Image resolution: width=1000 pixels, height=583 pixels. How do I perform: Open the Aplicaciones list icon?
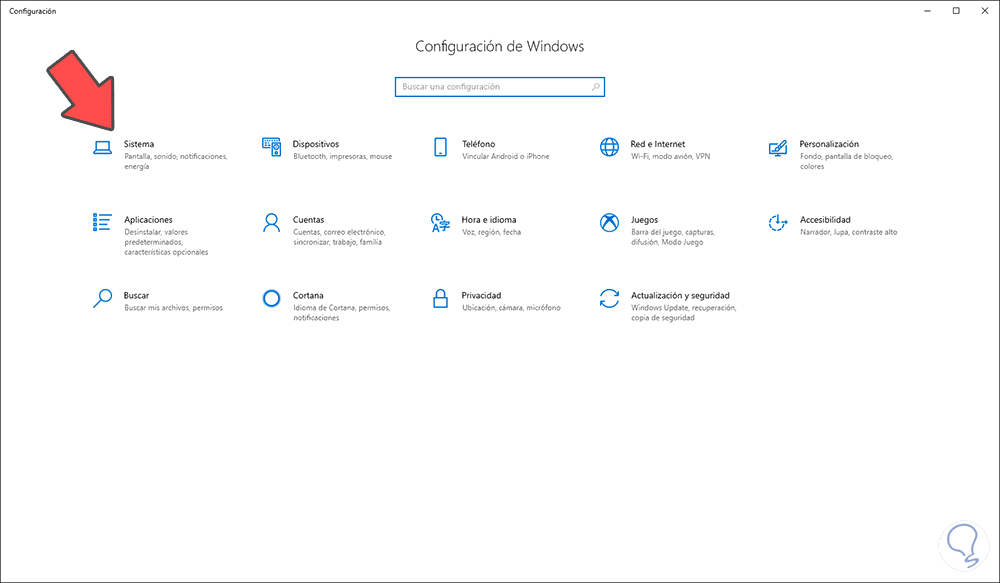tap(102, 222)
